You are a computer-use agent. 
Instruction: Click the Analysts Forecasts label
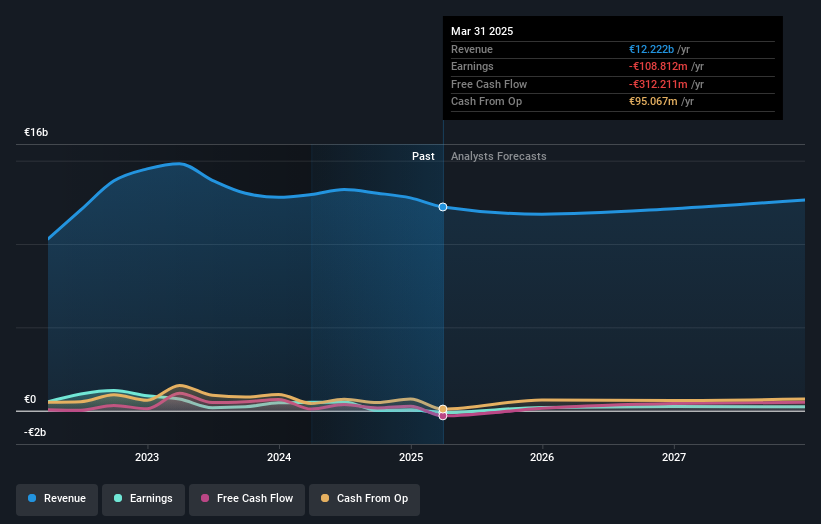[498, 157]
